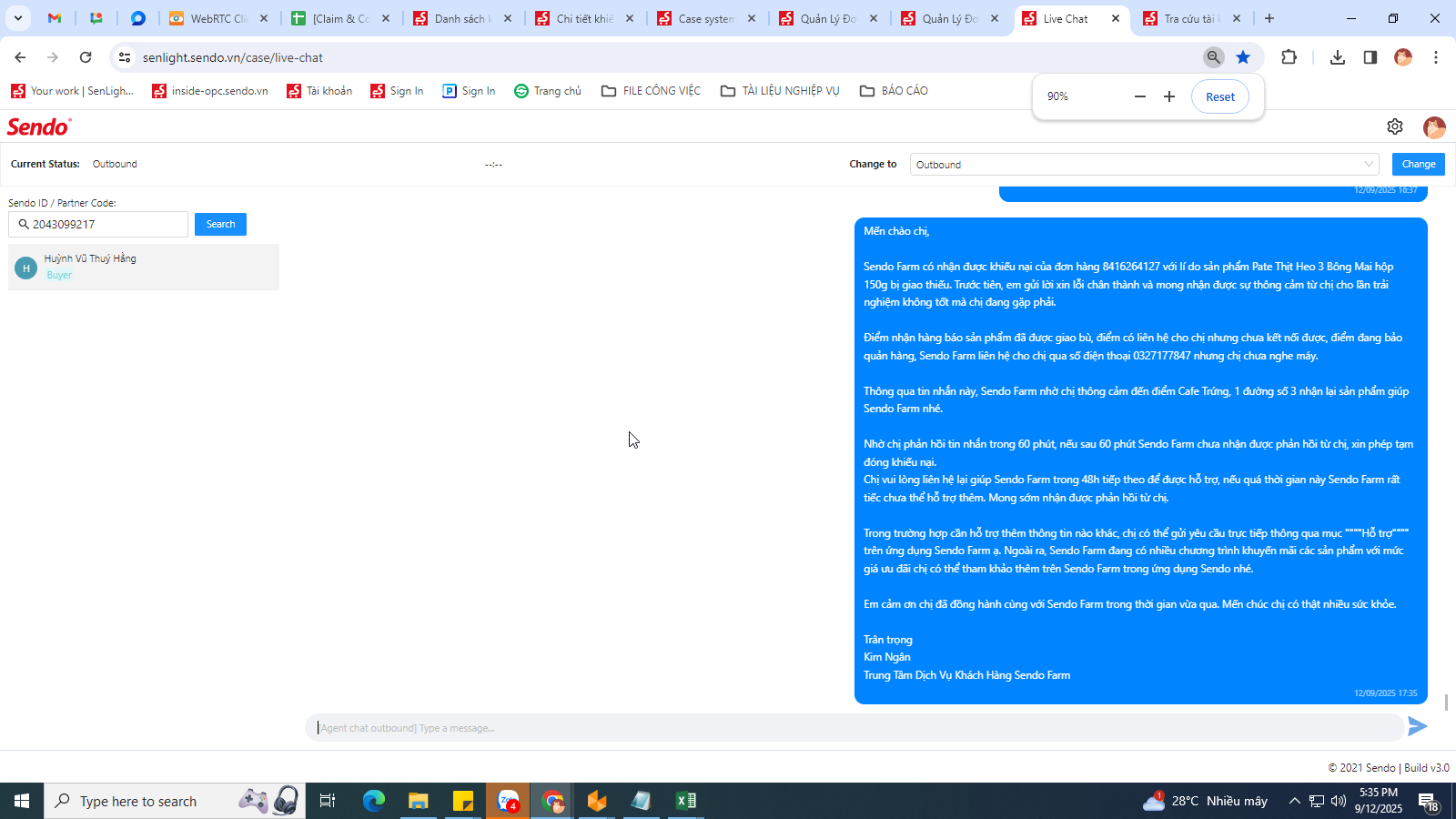Open Microsoft Edge from taskbar
The image size is (1456, 819).
point(373,801)
